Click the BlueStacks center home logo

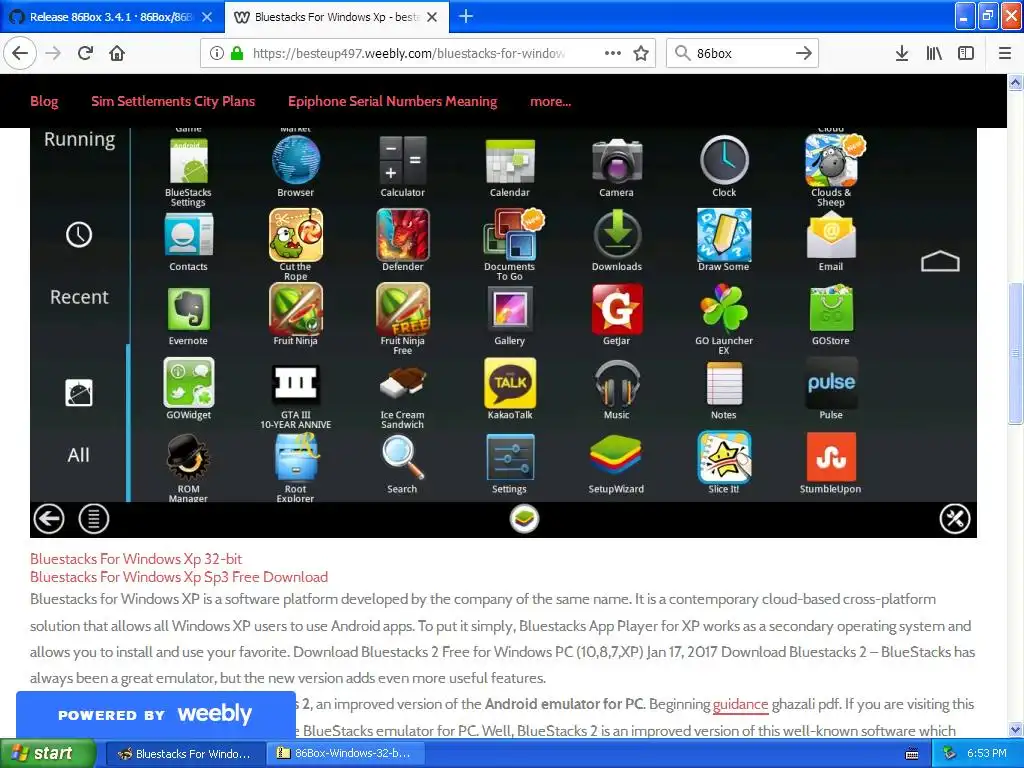click(524, 519)
